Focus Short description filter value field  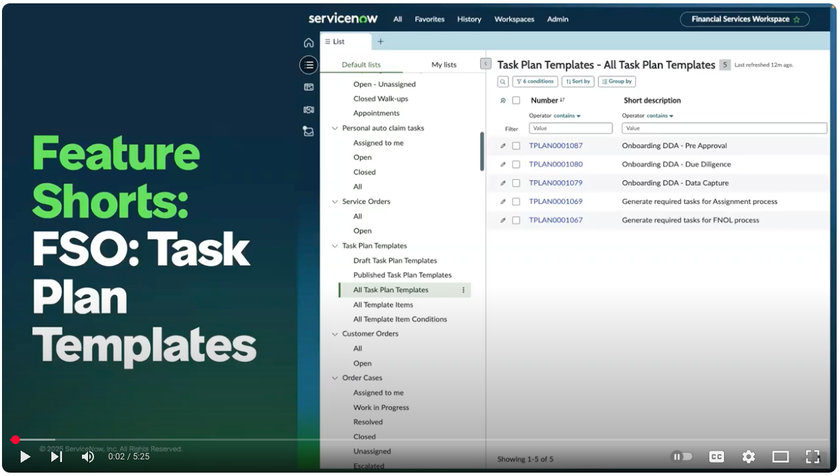click(724, 128)
